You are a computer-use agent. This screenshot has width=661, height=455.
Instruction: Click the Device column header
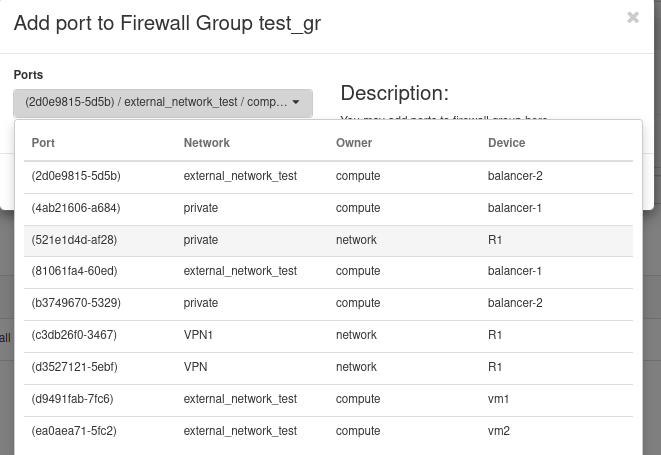pyautogui.click(x=506, y=143)
